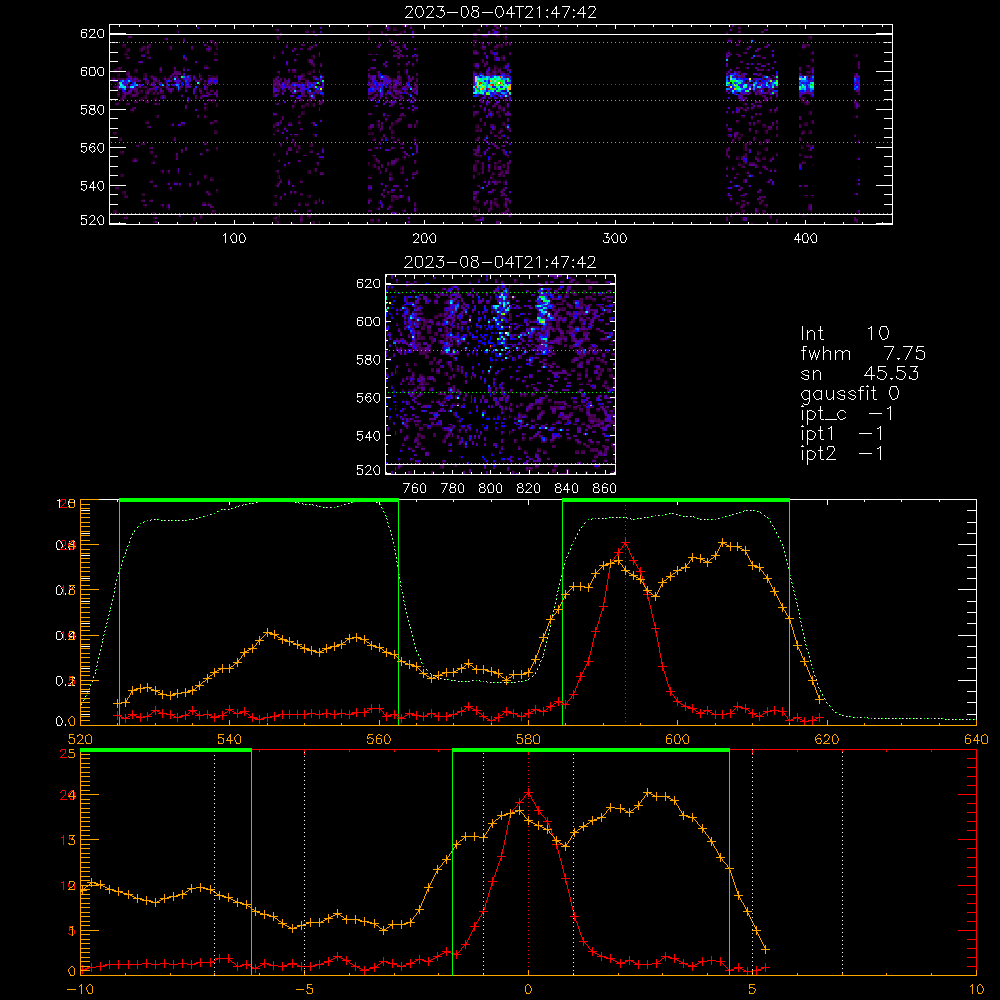
Task: Click thick green bar spanning 525–562 on upper profile
Action: pos(259,500)
